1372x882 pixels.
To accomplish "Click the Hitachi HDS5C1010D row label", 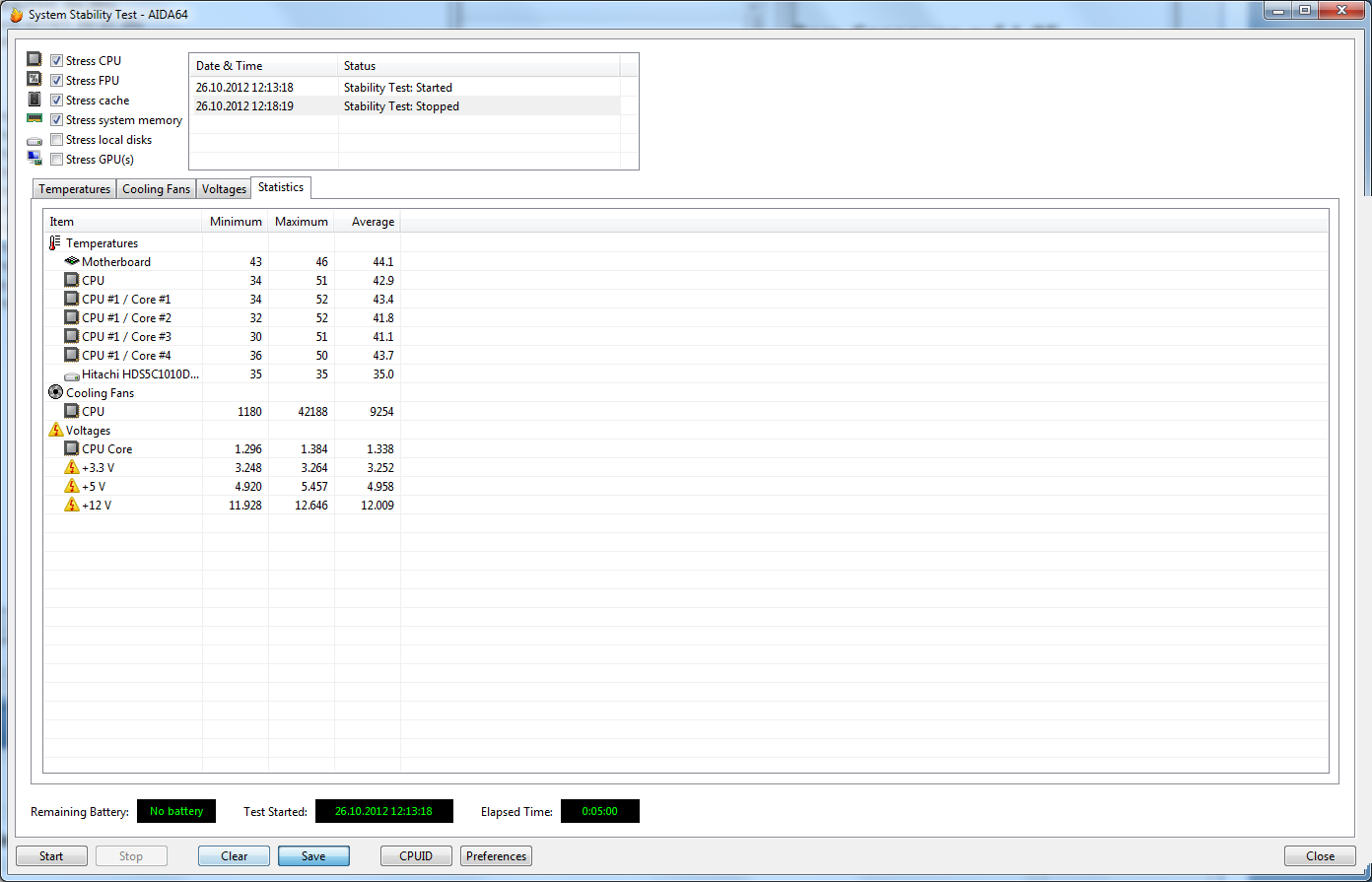I will (x=140, y=374).
